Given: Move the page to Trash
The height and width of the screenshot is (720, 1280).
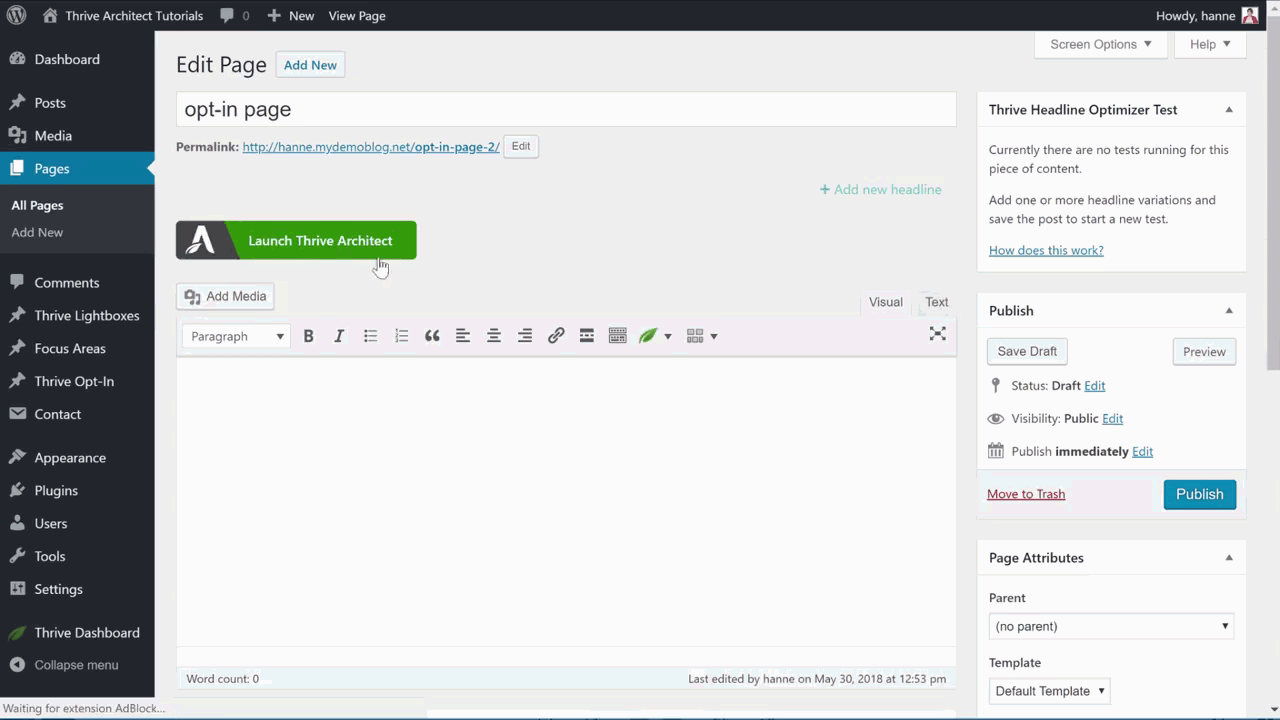Looking at the screenshot, I should (1026, 494).
